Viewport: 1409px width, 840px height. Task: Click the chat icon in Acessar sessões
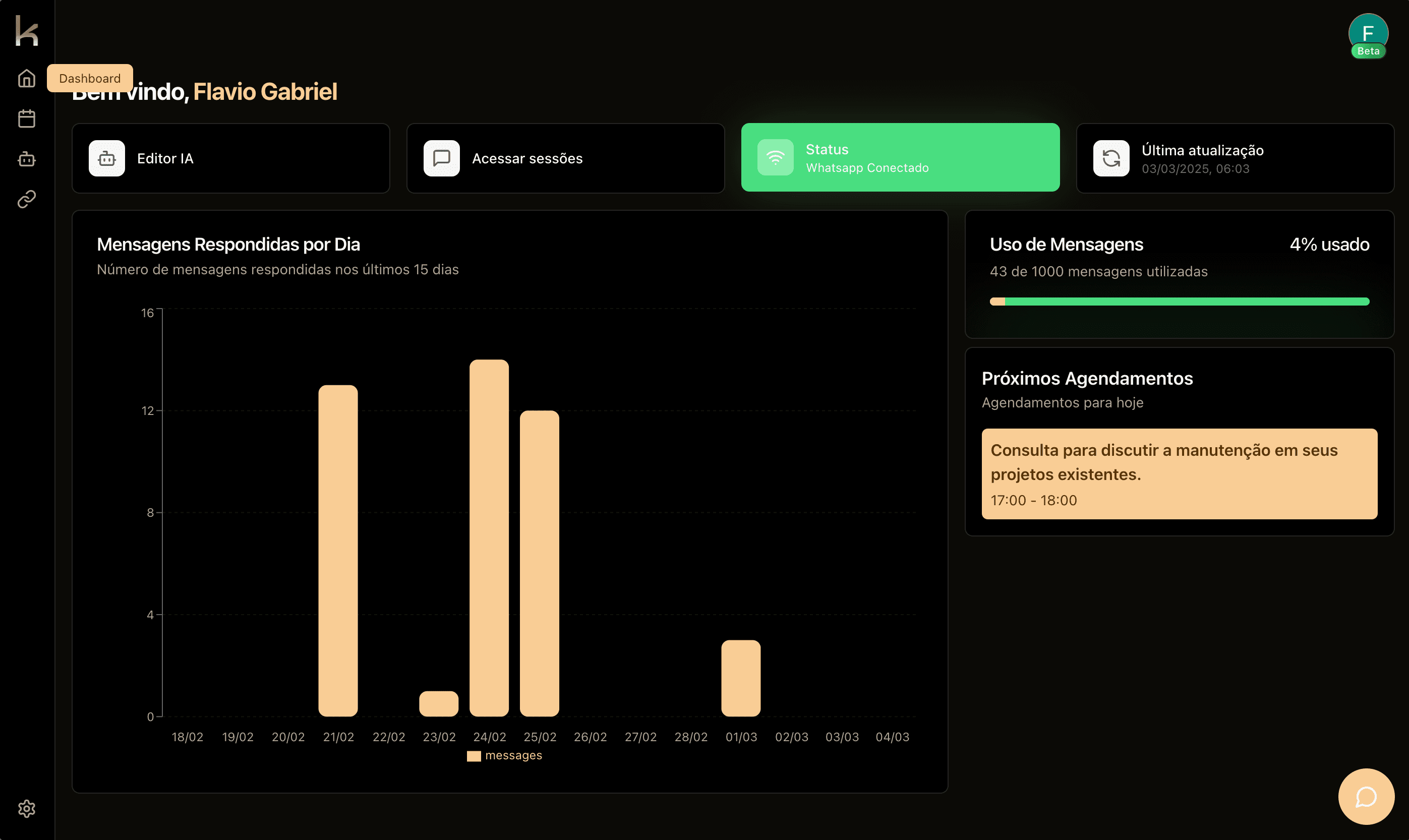coord(442,158)
